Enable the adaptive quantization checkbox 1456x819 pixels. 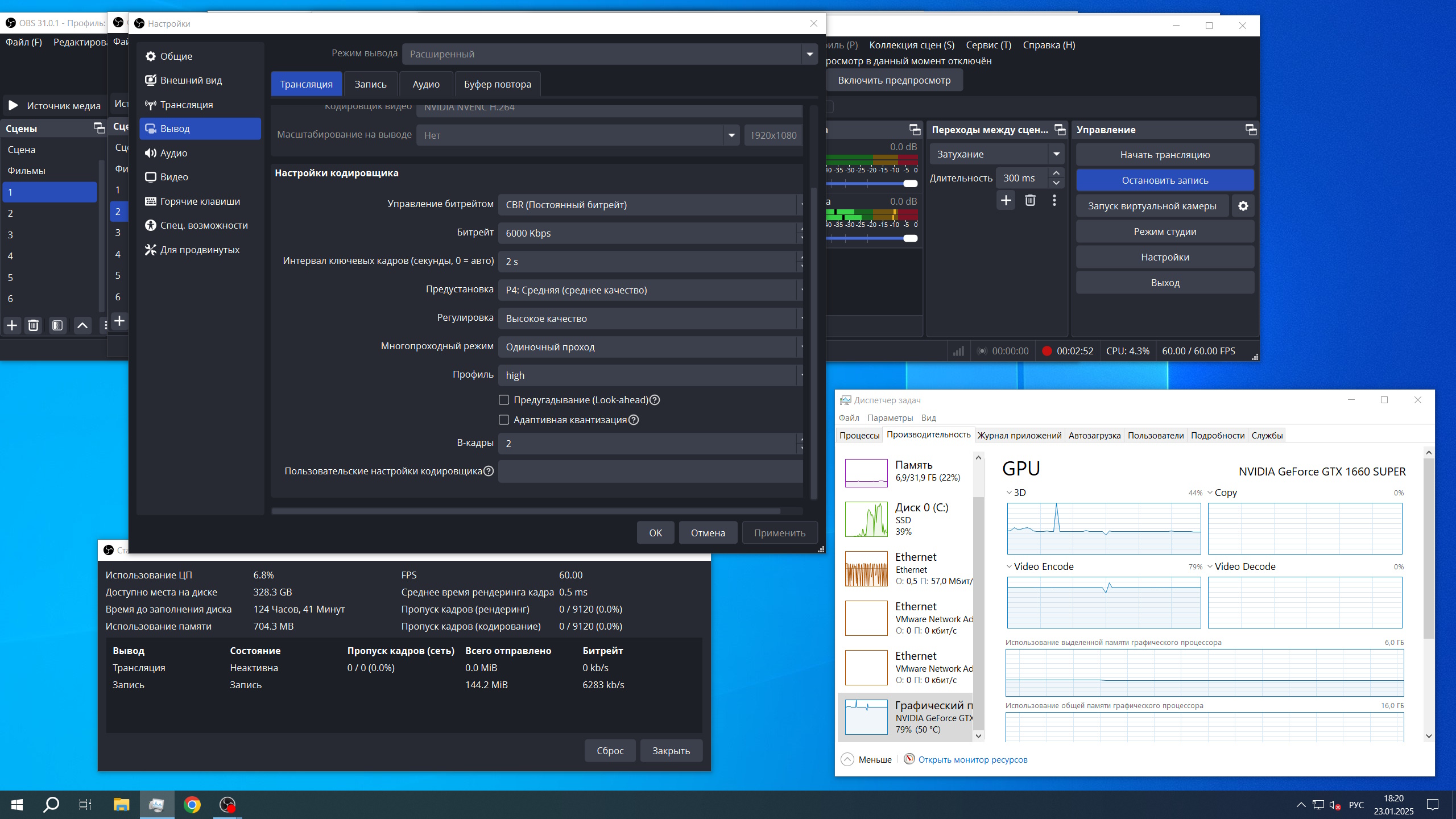click(x=503, y=420)
